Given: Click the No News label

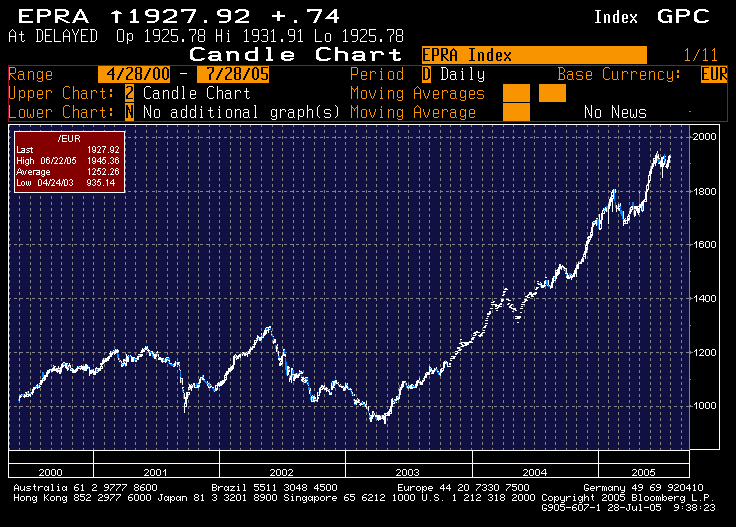Looking at the screenshot, I should 615,112.
